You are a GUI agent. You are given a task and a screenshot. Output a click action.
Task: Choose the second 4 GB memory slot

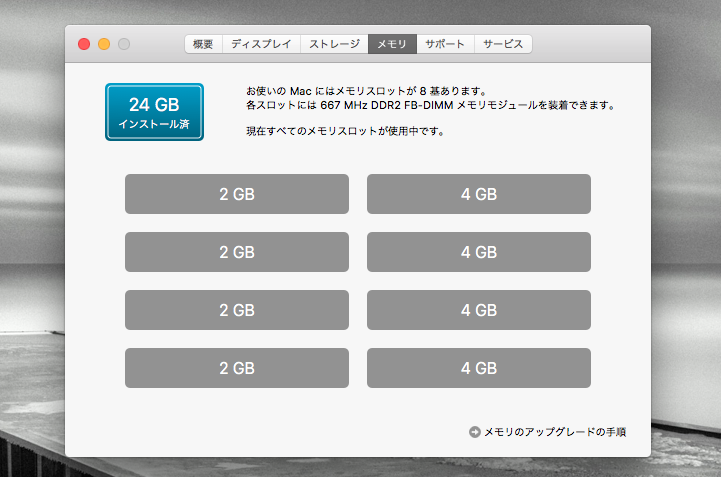tap(479, 252)
